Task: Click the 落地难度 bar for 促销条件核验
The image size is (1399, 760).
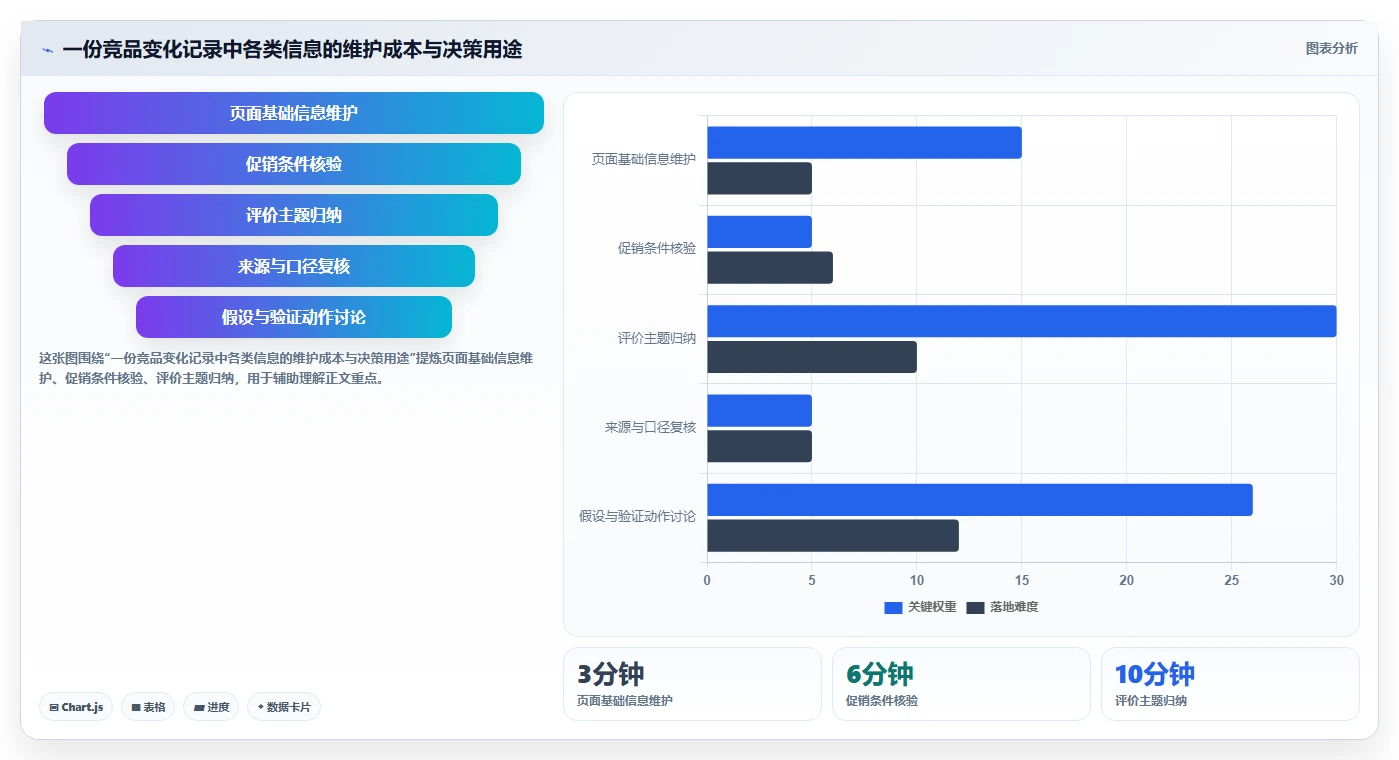Action: tap(770, 267)
